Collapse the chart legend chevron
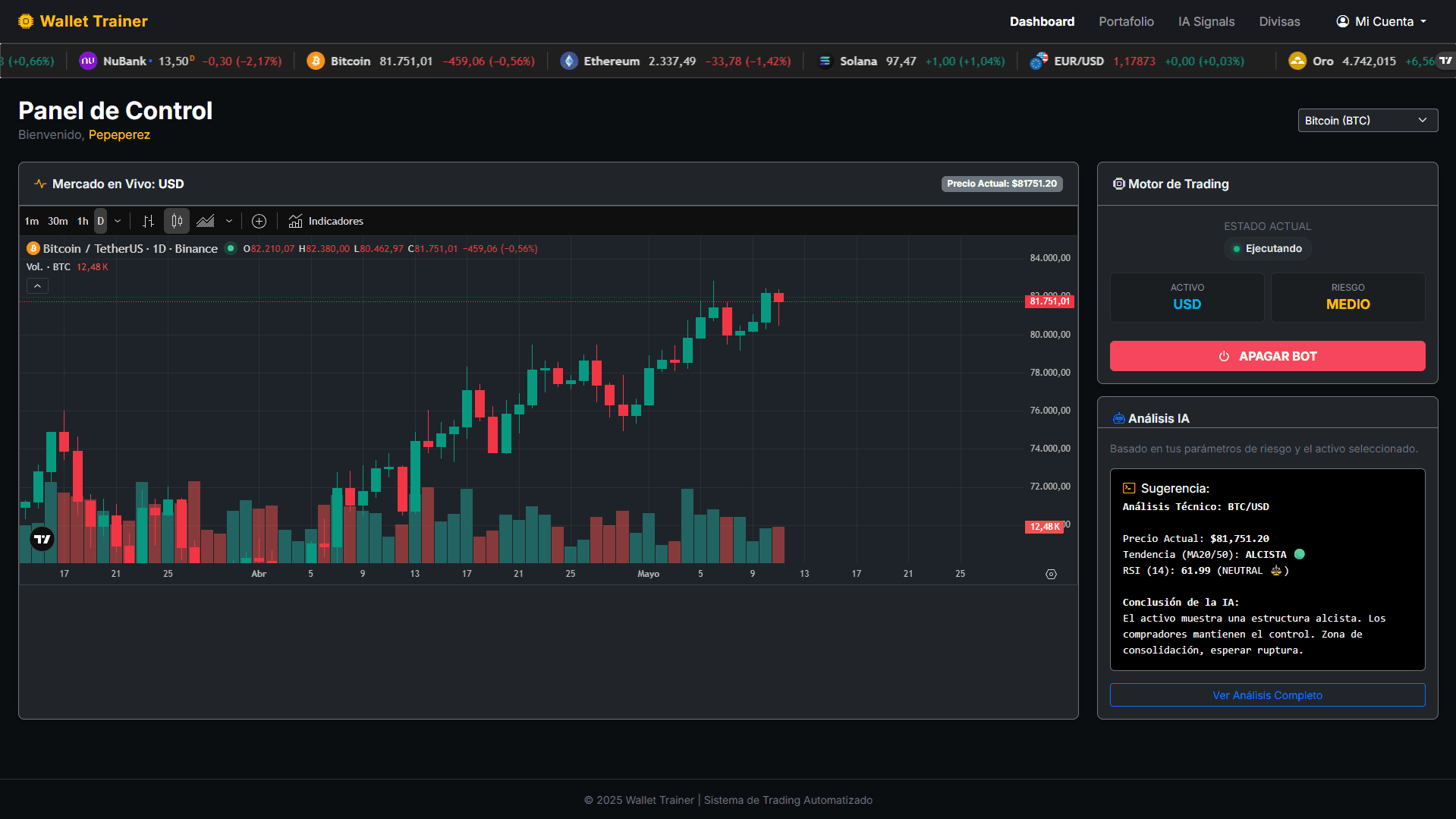Viewport: 1456px width, 819px height. (x=37, y=285)
